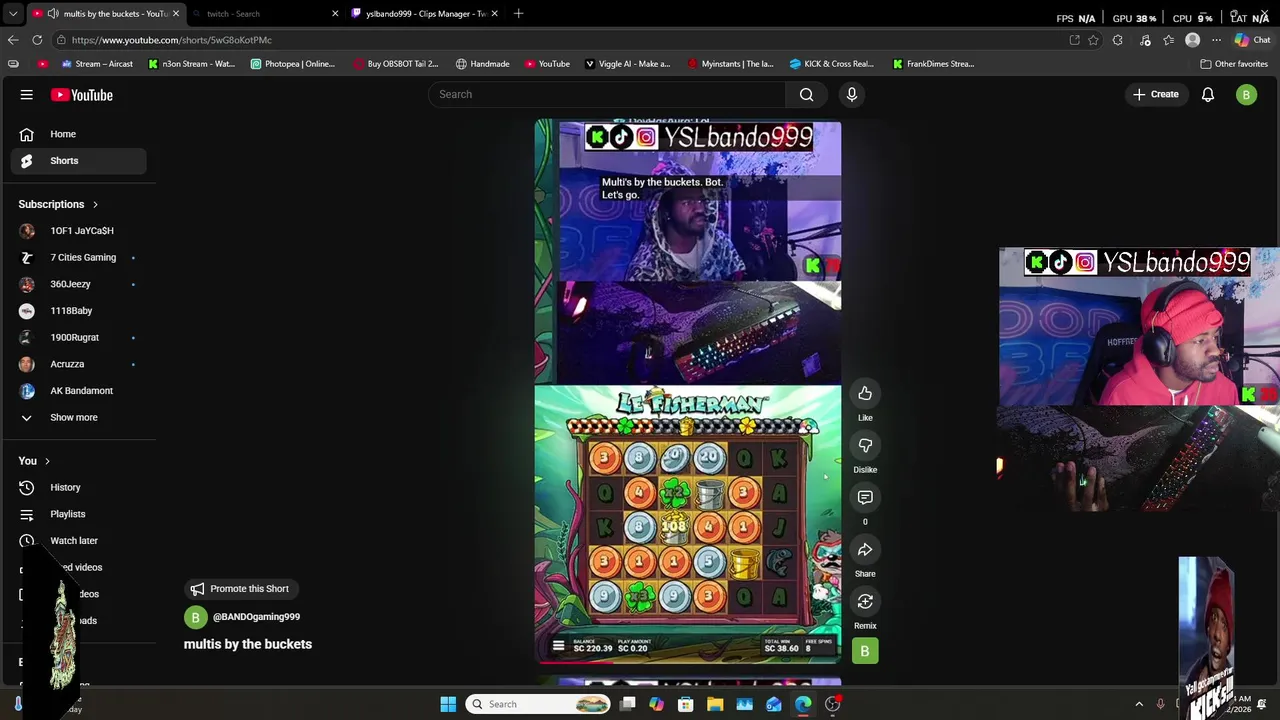Close the multis by the buckets tab
The height and width of the screenshot is (720, 1280).
pyautogui.click(x=176, y=14)
